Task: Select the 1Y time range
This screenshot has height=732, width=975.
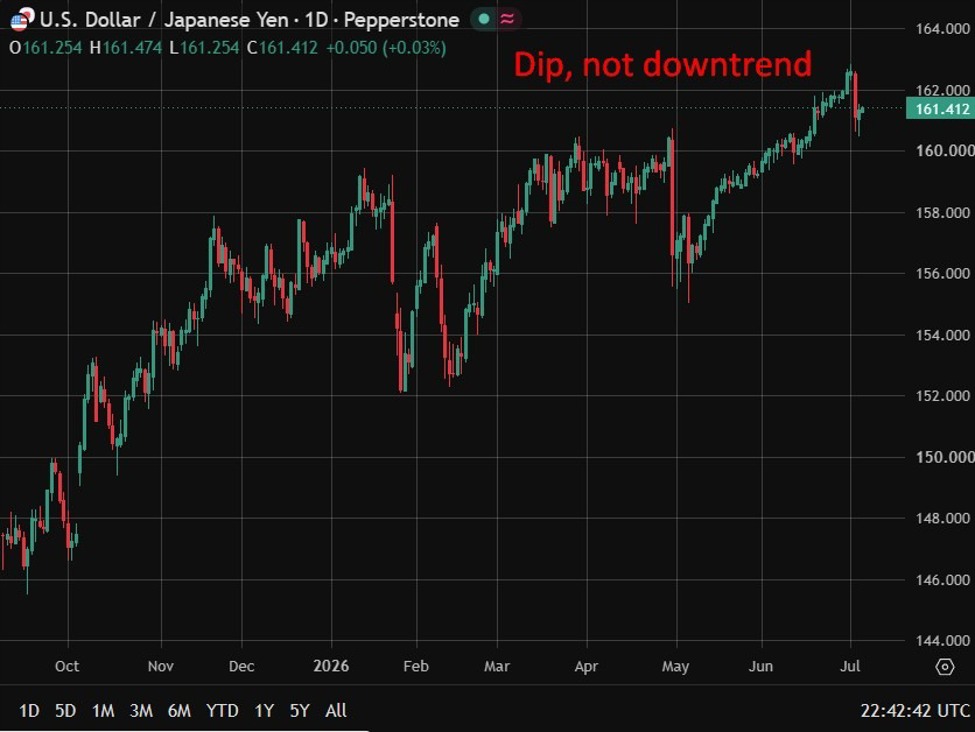Action: click(264, 710)
